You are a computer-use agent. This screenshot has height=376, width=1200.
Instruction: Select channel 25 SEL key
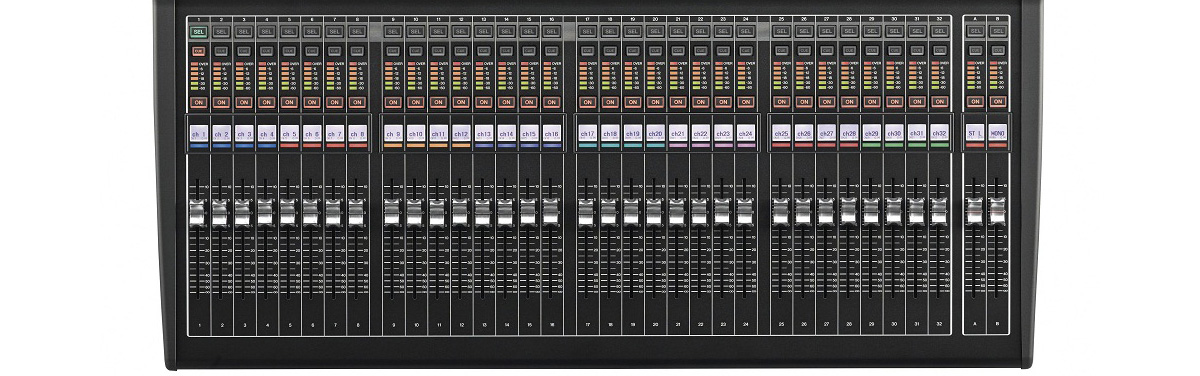click(781, 32)
